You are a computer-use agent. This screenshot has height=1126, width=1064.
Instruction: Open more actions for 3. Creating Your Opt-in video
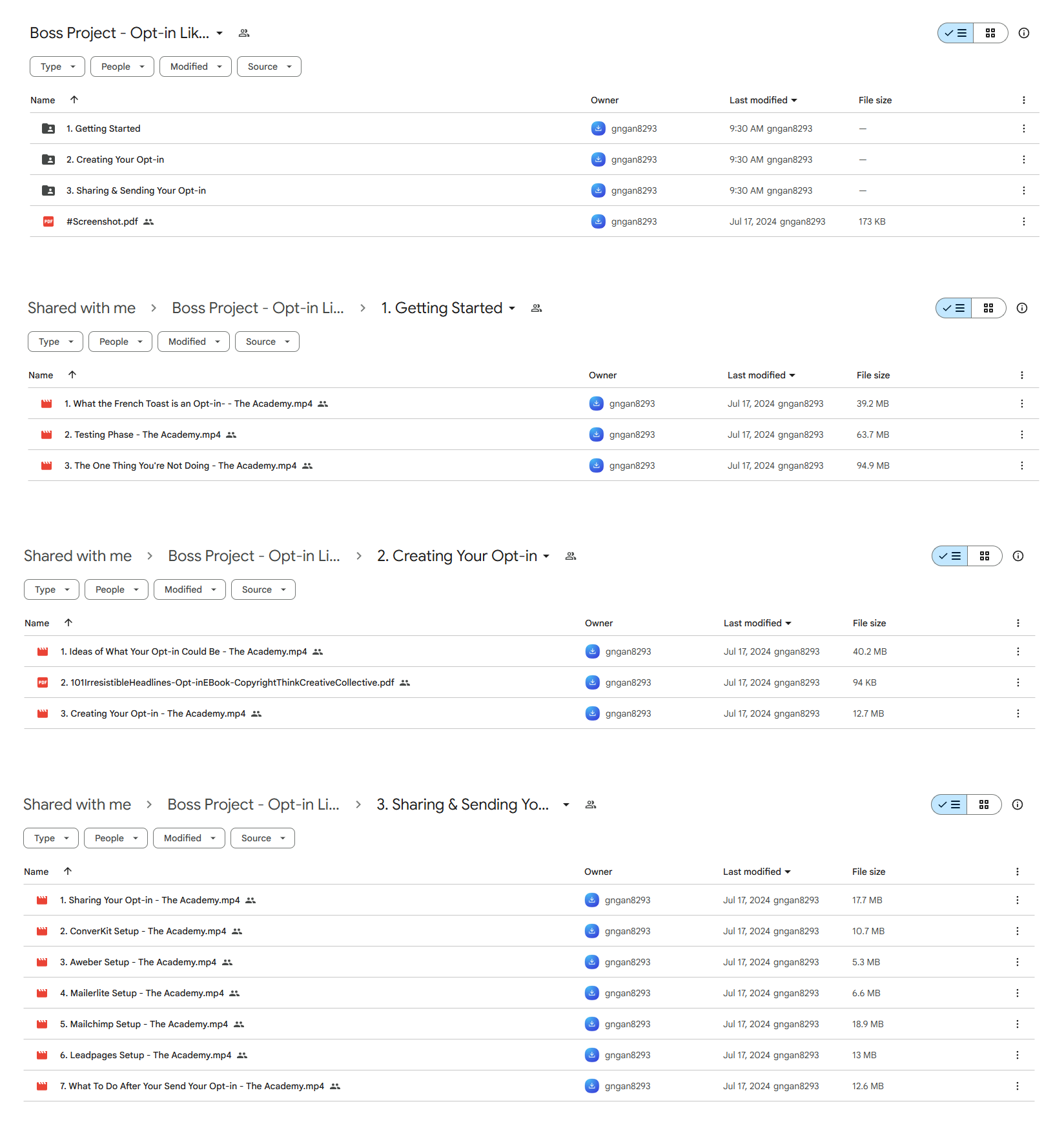1018,713
